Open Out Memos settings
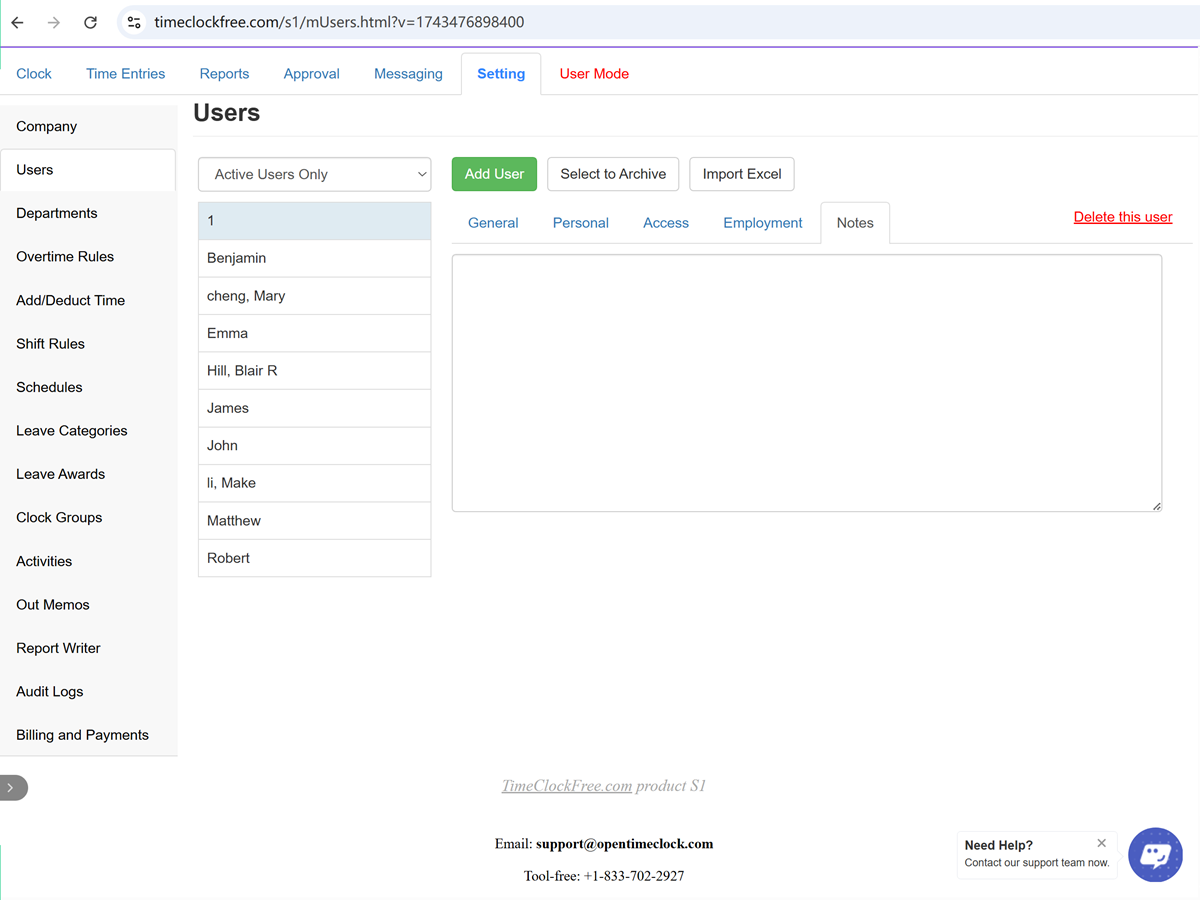The height and width of the screenshot is (900, 1200). [88, 605]
